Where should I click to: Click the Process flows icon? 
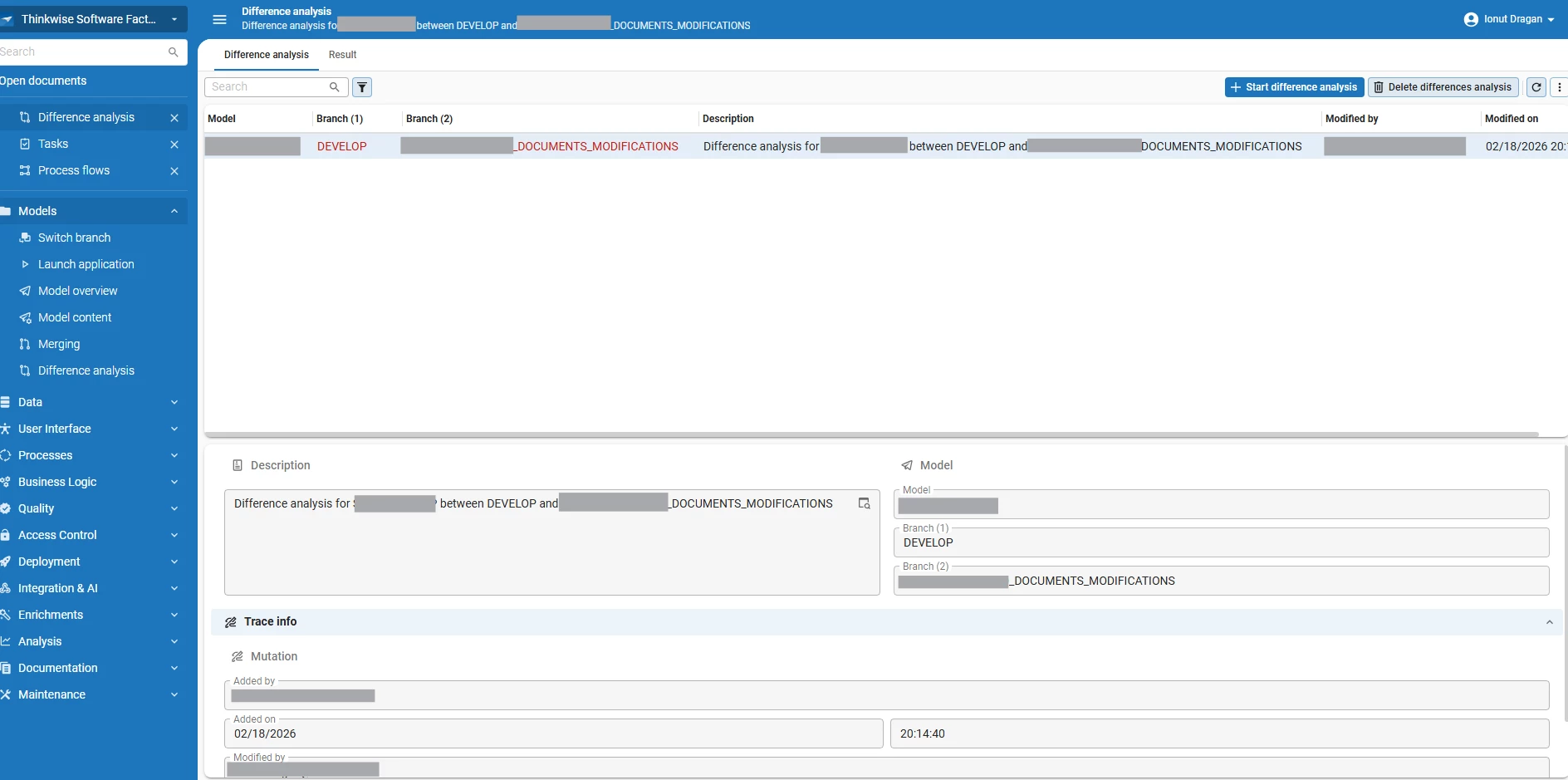25,170
